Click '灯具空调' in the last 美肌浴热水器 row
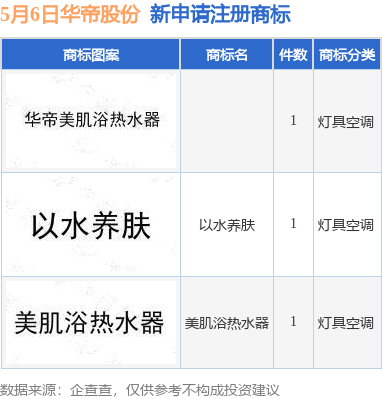Image resolution: width=382 pixels, height=399 pixels. (345, 323)
